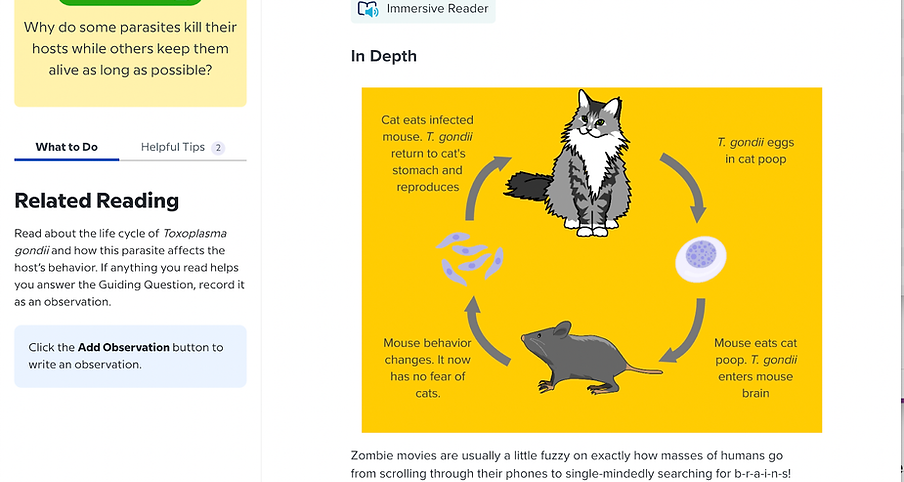Click the T. gondii egg cell icon

tap(700, 259)
